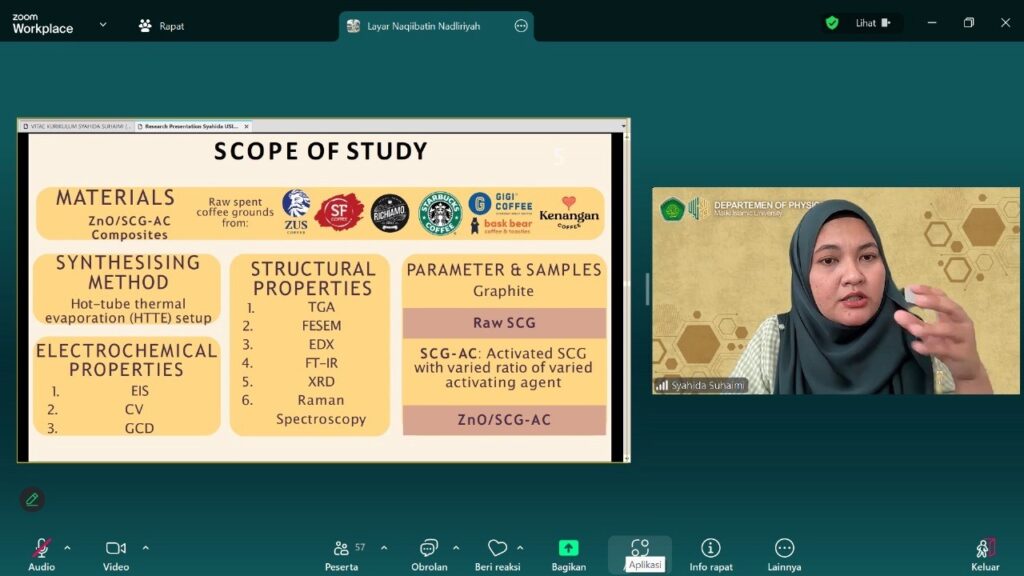Click the Beri reaksi heart icon
The height and width of the screenshot is (576, 1024).
(x=497, y=548)
